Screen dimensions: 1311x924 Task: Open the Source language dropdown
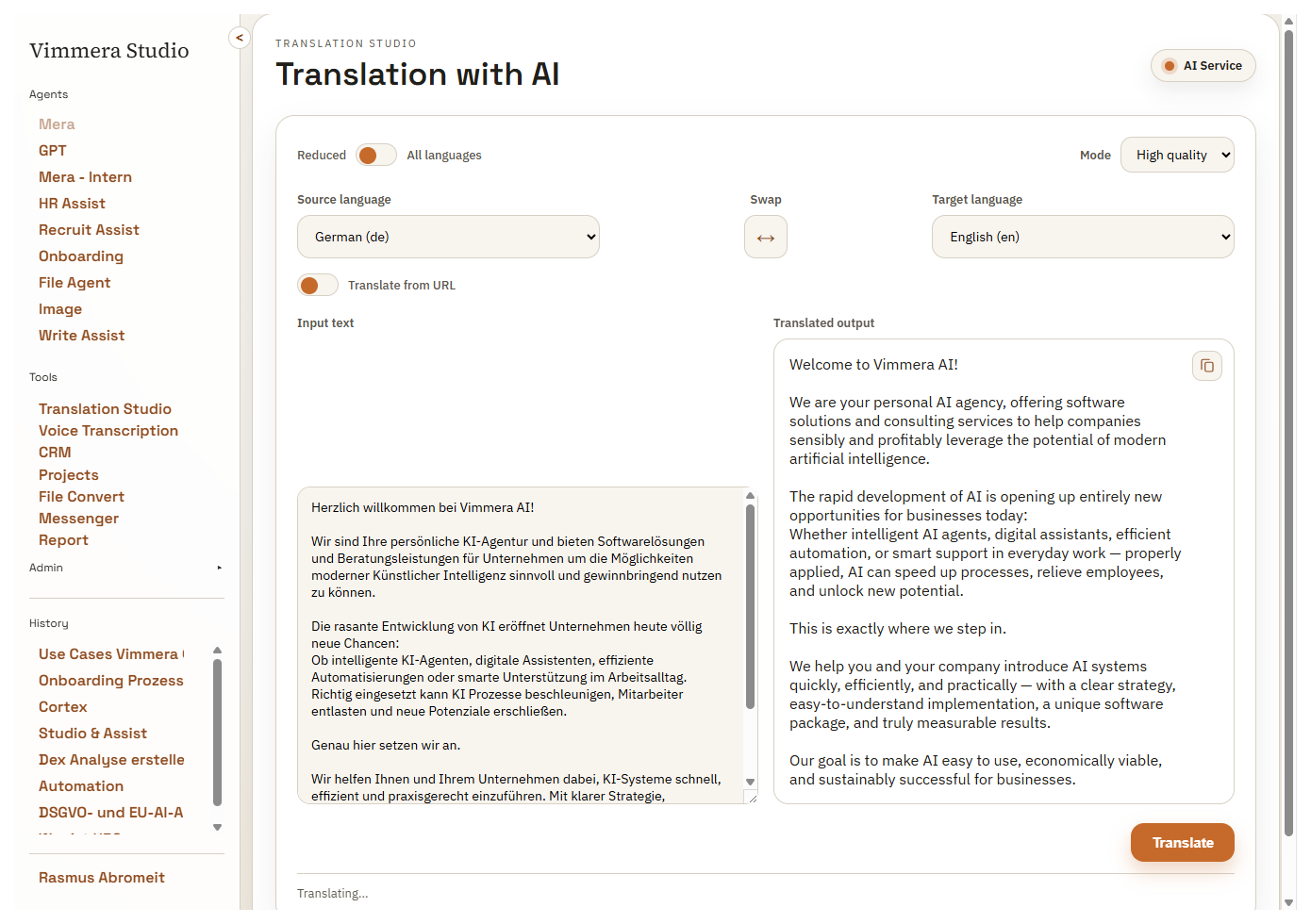pyautogui.click(x=448, y=238)
